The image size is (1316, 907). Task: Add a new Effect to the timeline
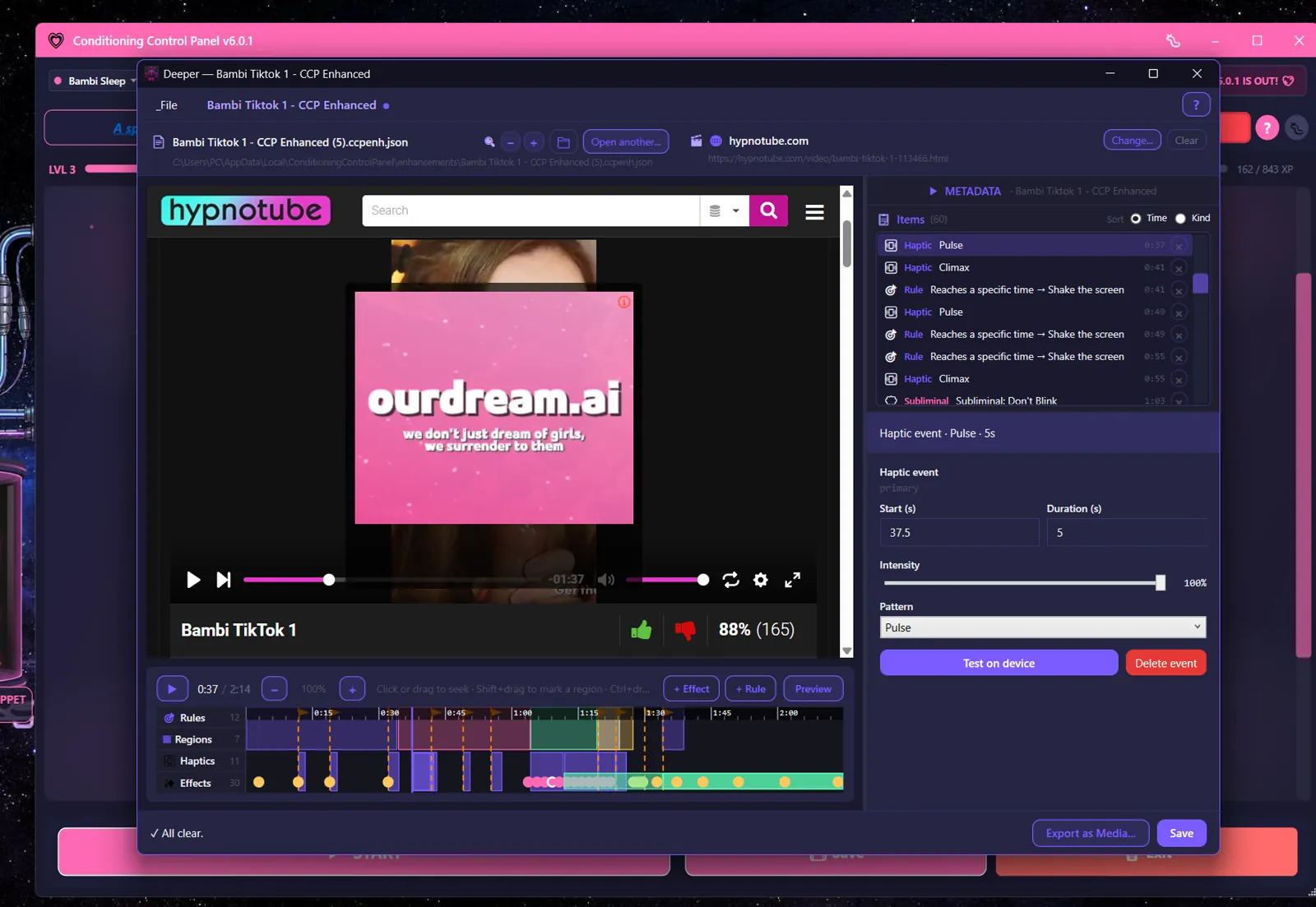[x=691, y=689]
